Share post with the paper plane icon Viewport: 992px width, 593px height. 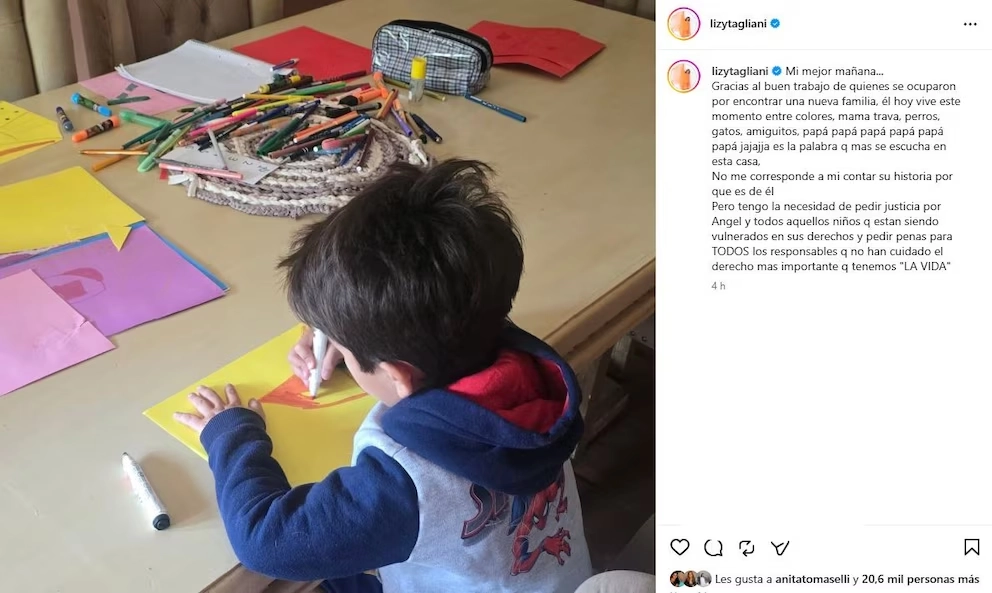[780, 547]
